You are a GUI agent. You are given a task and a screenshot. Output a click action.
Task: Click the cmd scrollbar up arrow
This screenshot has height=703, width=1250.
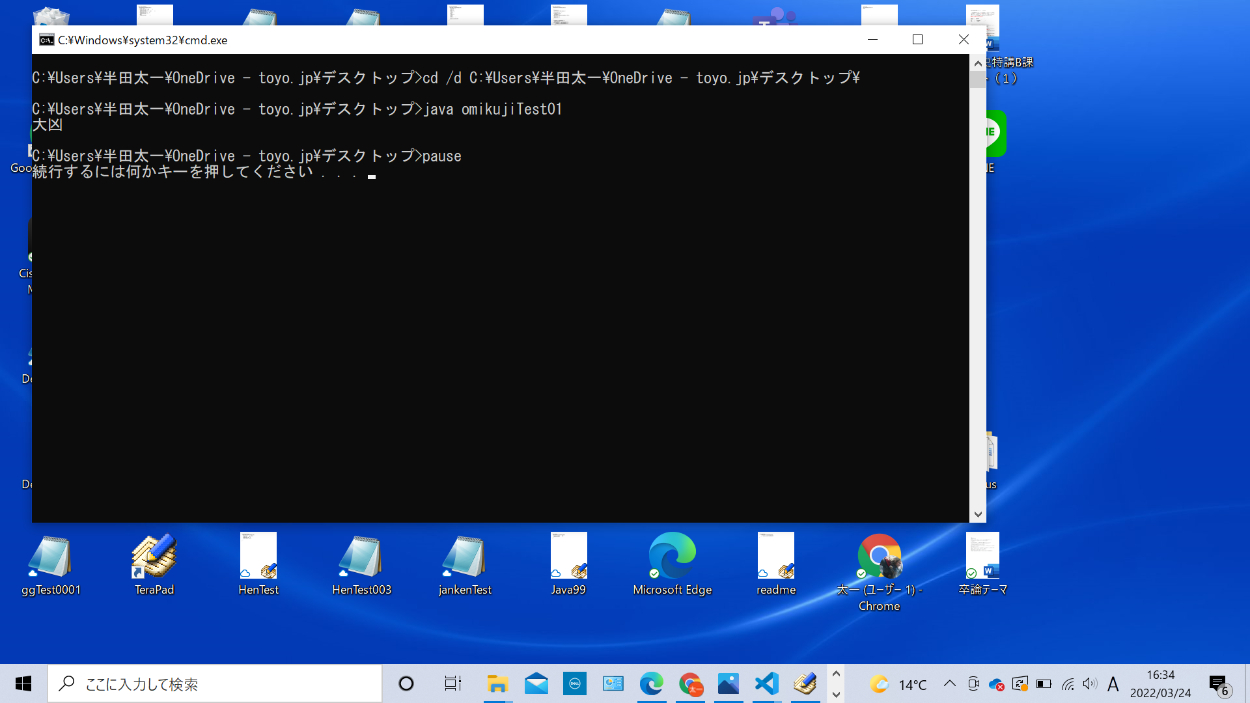coord(977,63)
